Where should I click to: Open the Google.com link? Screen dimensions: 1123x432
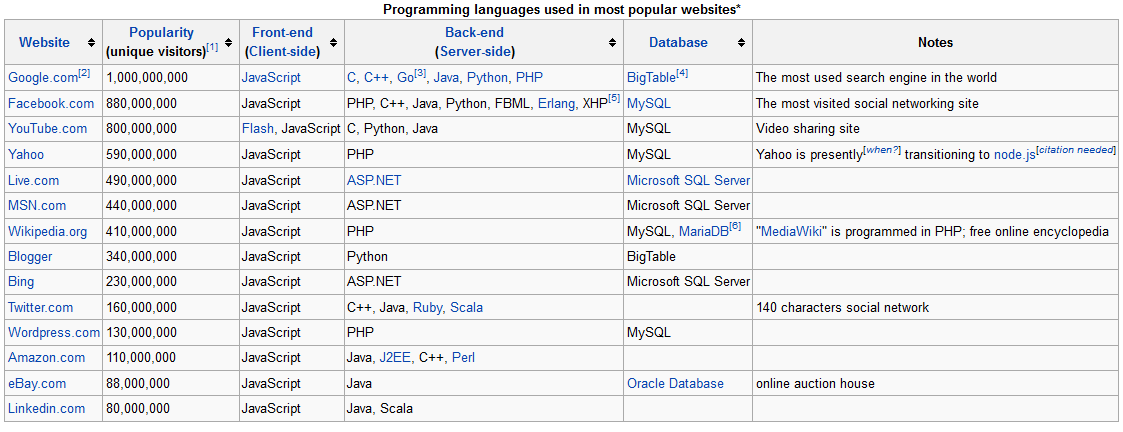click(x=42, y=77)
